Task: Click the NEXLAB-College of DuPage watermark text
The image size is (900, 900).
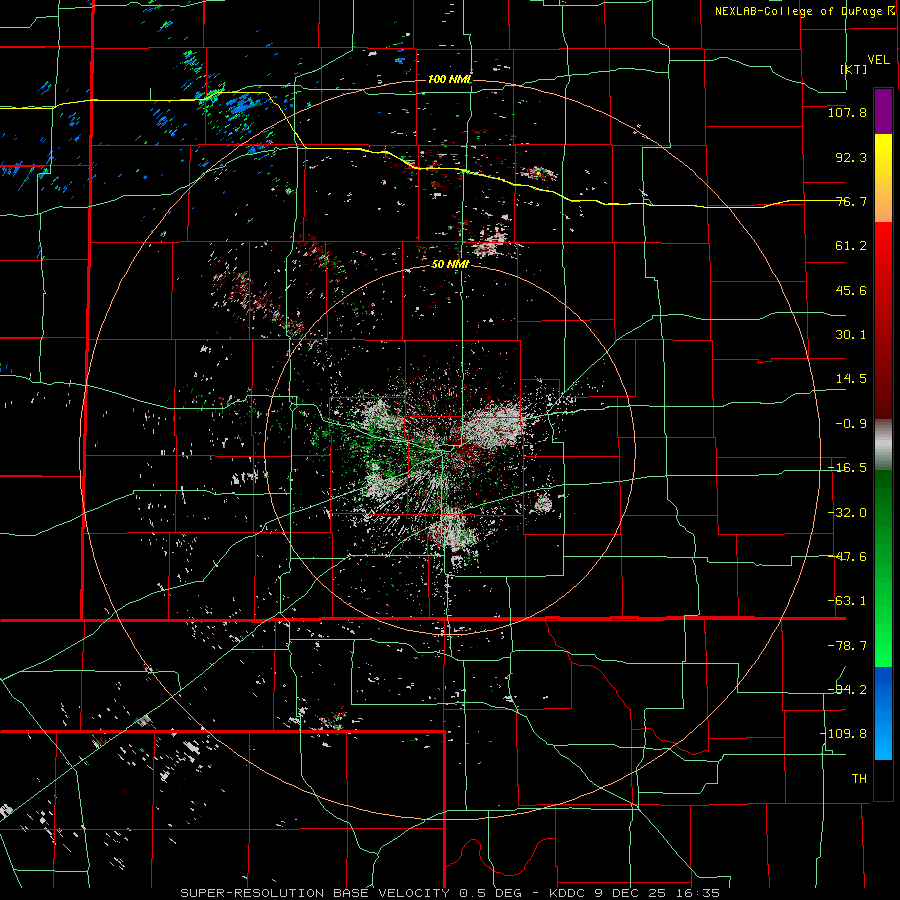Action: point(804,11)
